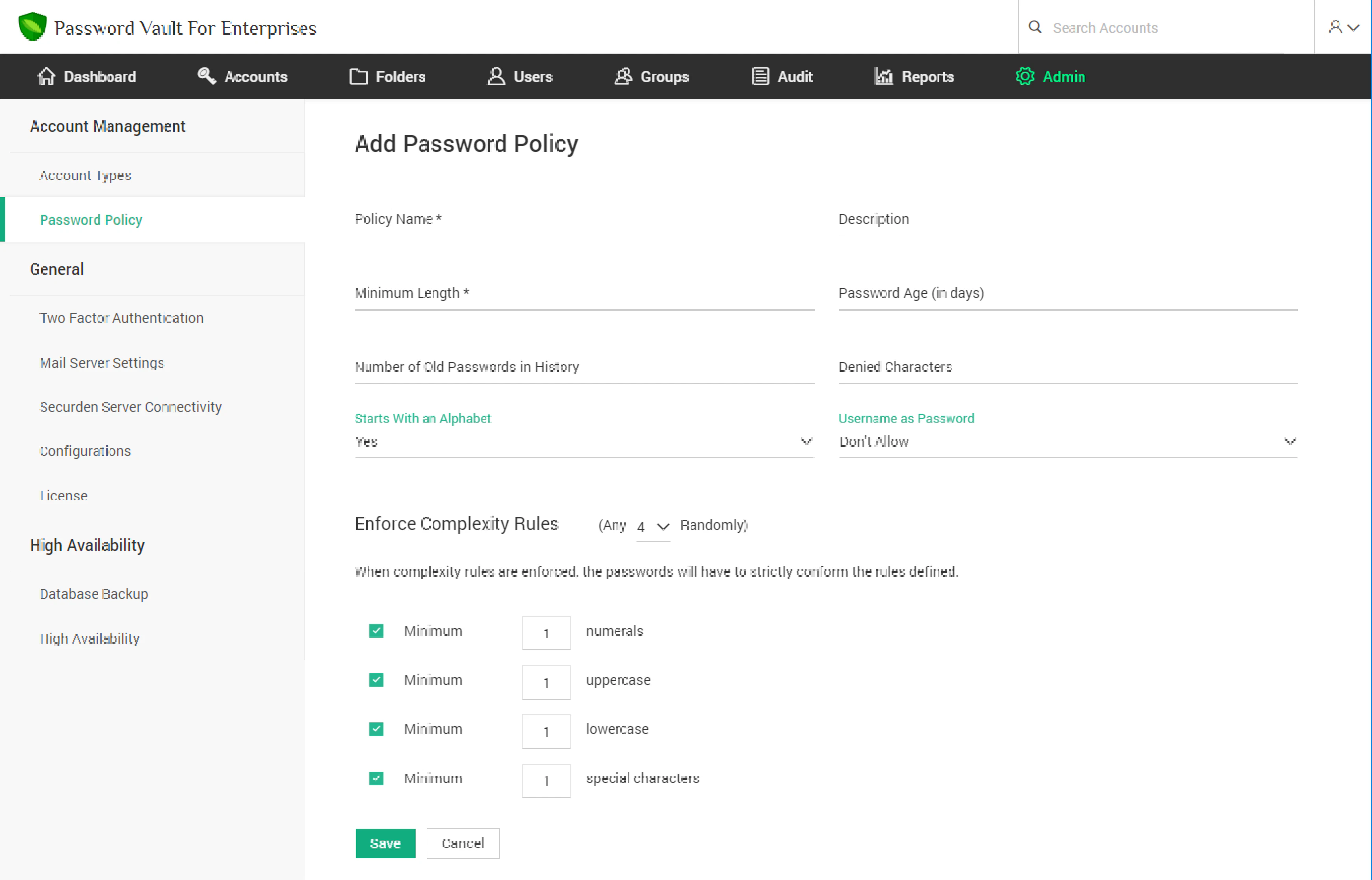Open Two Factor Authentication settings
The height and width of the screenshot is (880, 1372).
(x=122, y=318)
